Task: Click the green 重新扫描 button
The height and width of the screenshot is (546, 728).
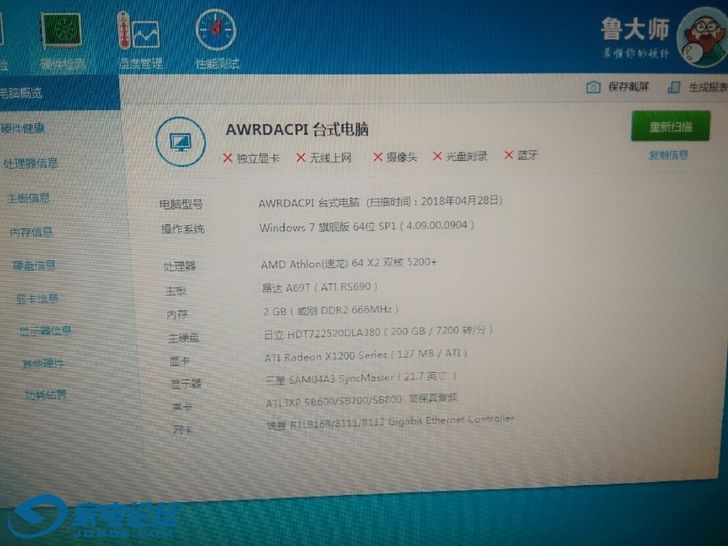Action: 670,126
